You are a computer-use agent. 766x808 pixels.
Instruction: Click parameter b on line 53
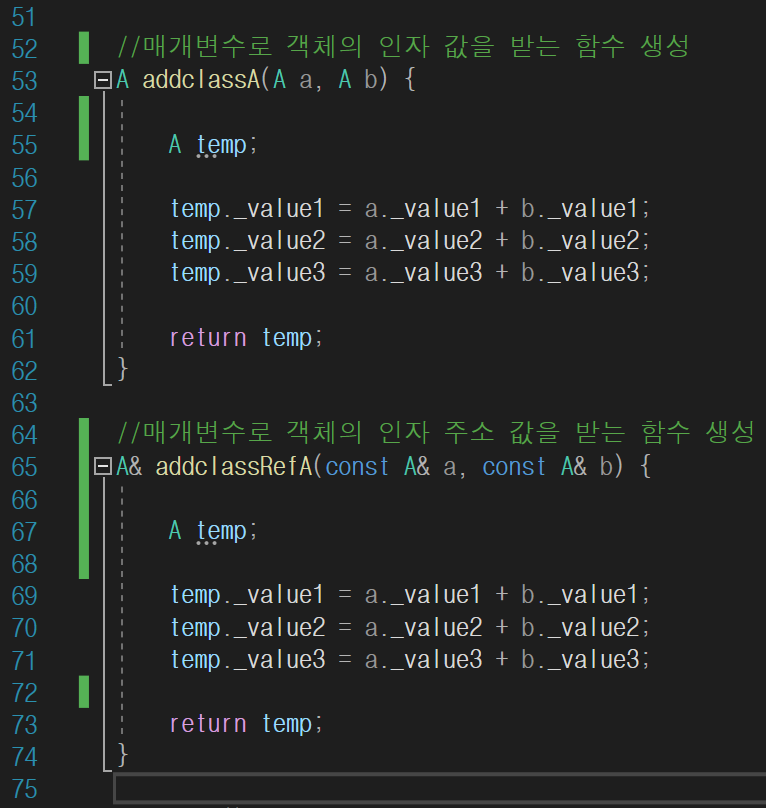pos(371,80)
